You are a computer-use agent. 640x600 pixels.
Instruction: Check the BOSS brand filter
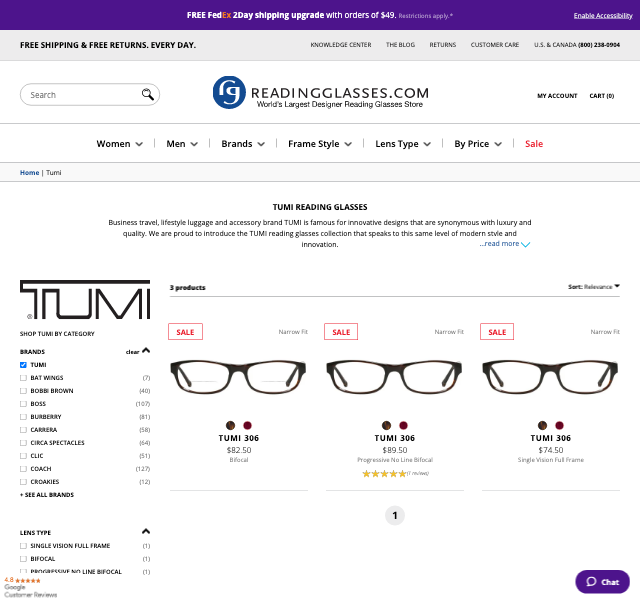(x=23, y=404)
